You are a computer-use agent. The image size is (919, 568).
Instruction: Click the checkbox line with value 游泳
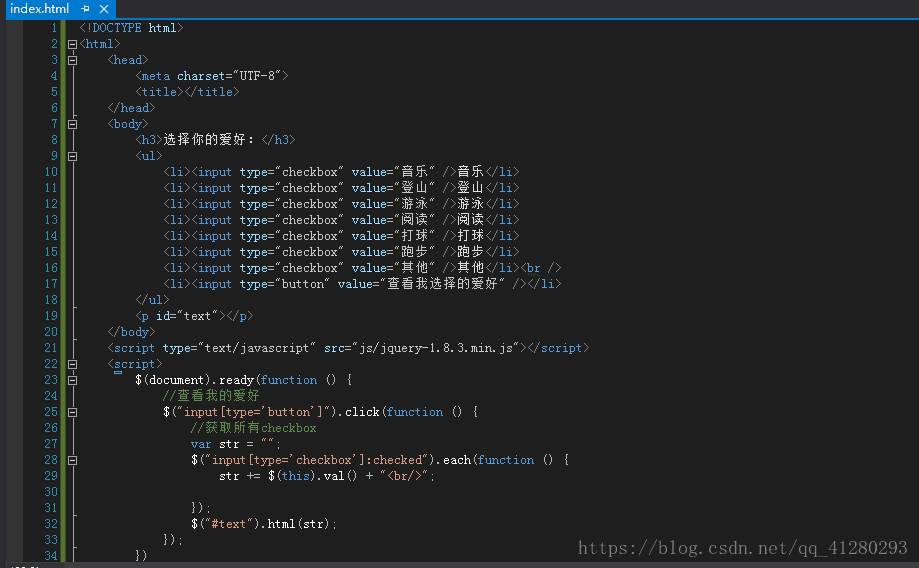[341, 204]
